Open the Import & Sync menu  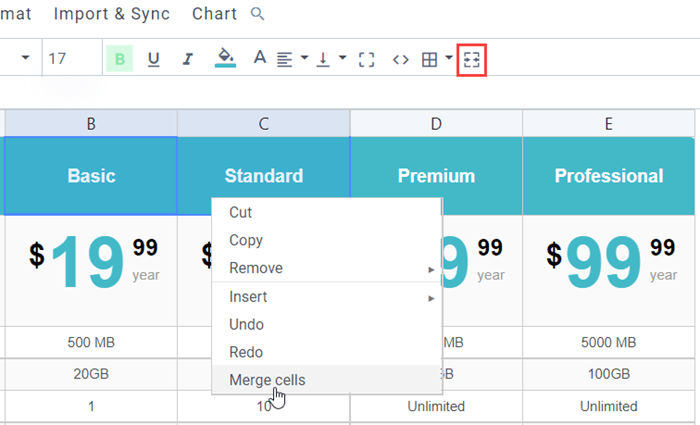click(112, 14)
